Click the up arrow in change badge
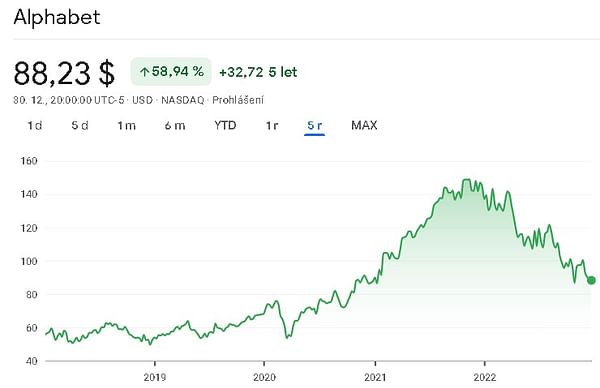 (144, 72)
